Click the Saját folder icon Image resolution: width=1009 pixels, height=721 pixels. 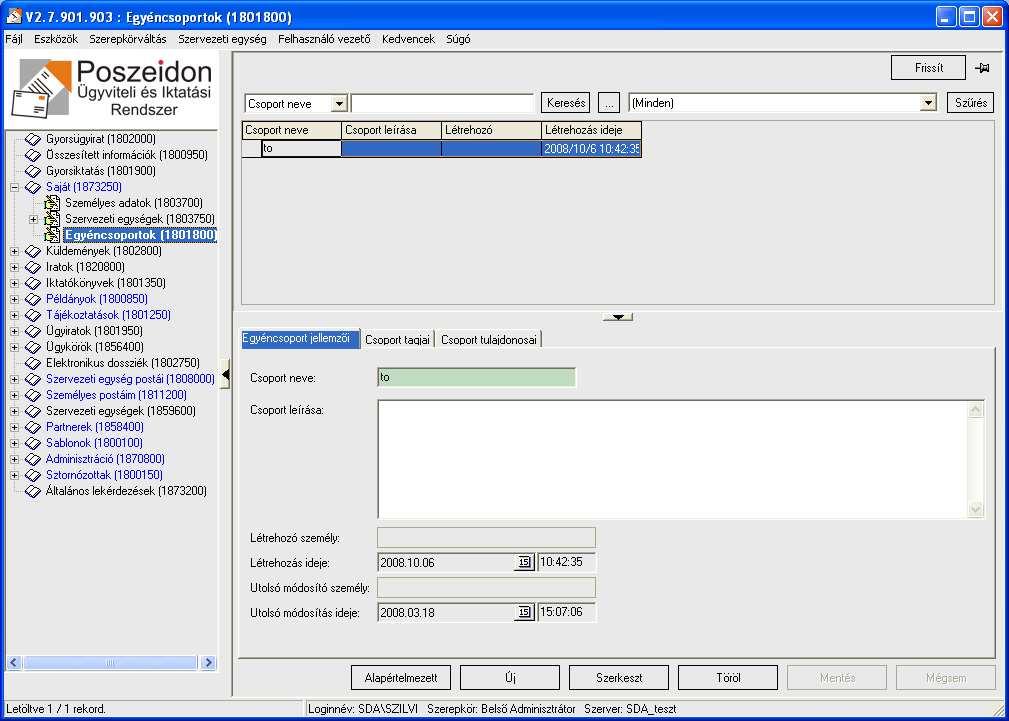pos(33,187)
